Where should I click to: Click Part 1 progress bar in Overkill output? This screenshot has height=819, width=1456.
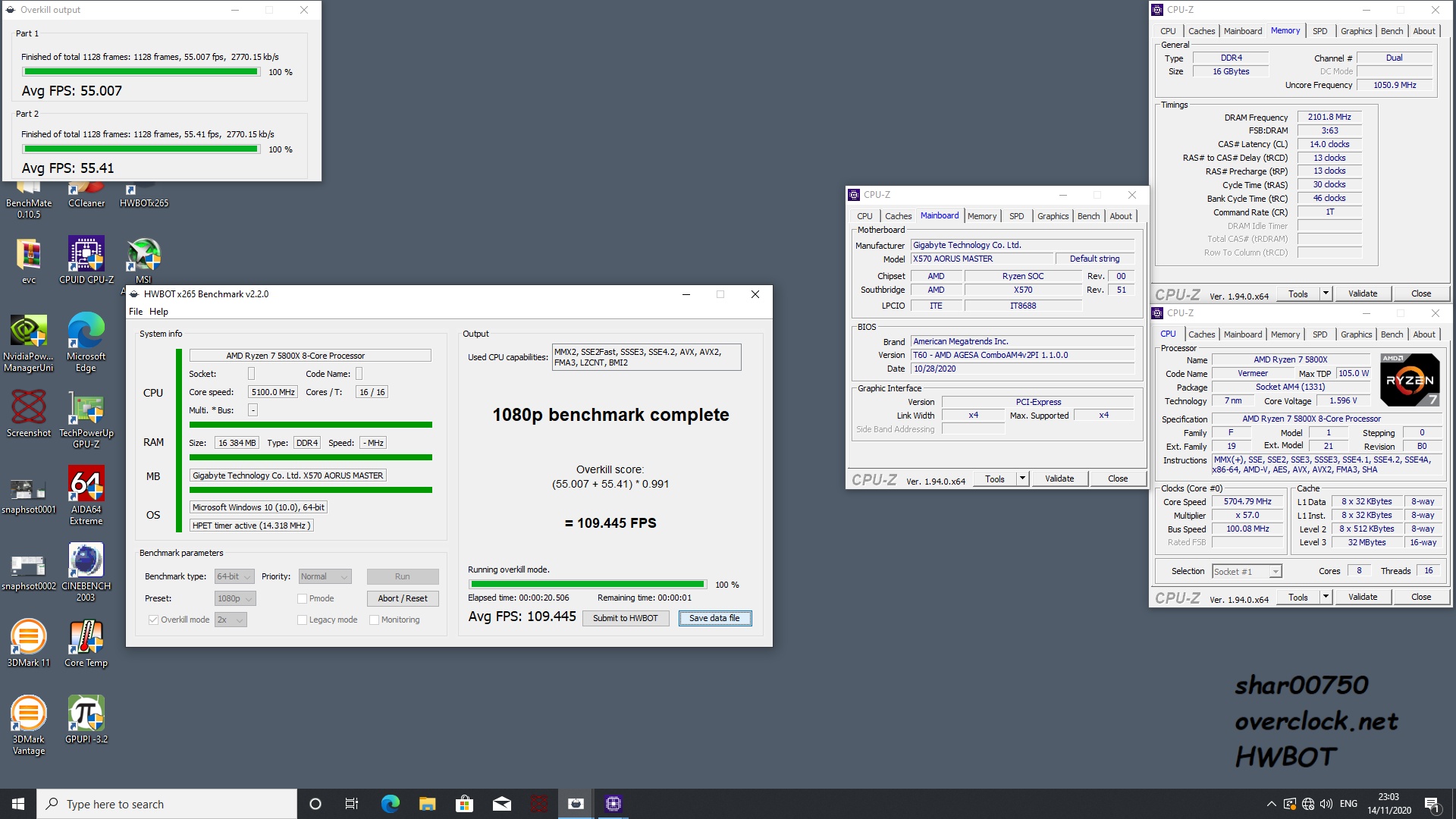tap(141, 72)
